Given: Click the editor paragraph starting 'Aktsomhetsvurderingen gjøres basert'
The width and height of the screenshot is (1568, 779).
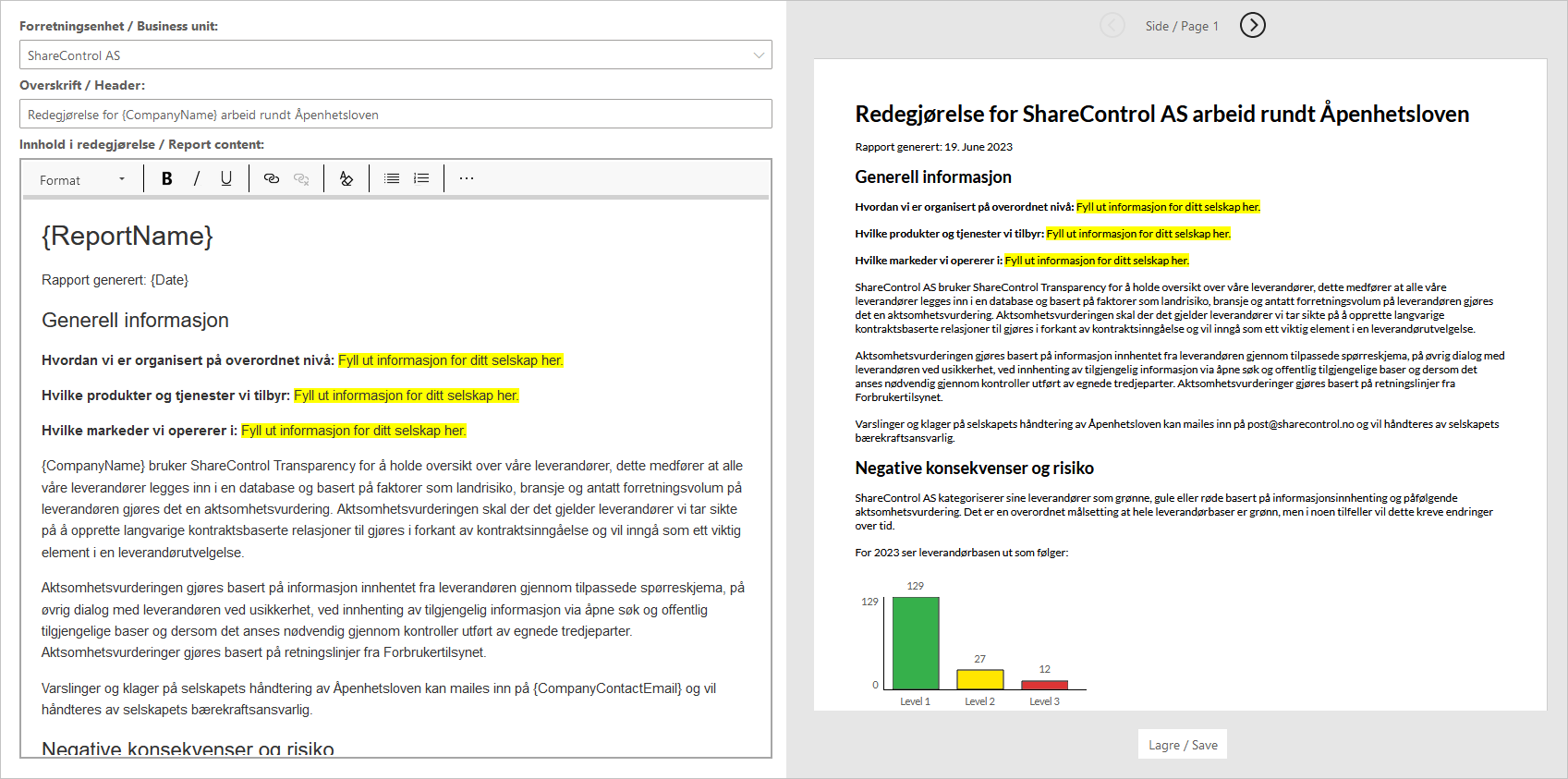Looking at the screenshot, I should pos(393,620).
